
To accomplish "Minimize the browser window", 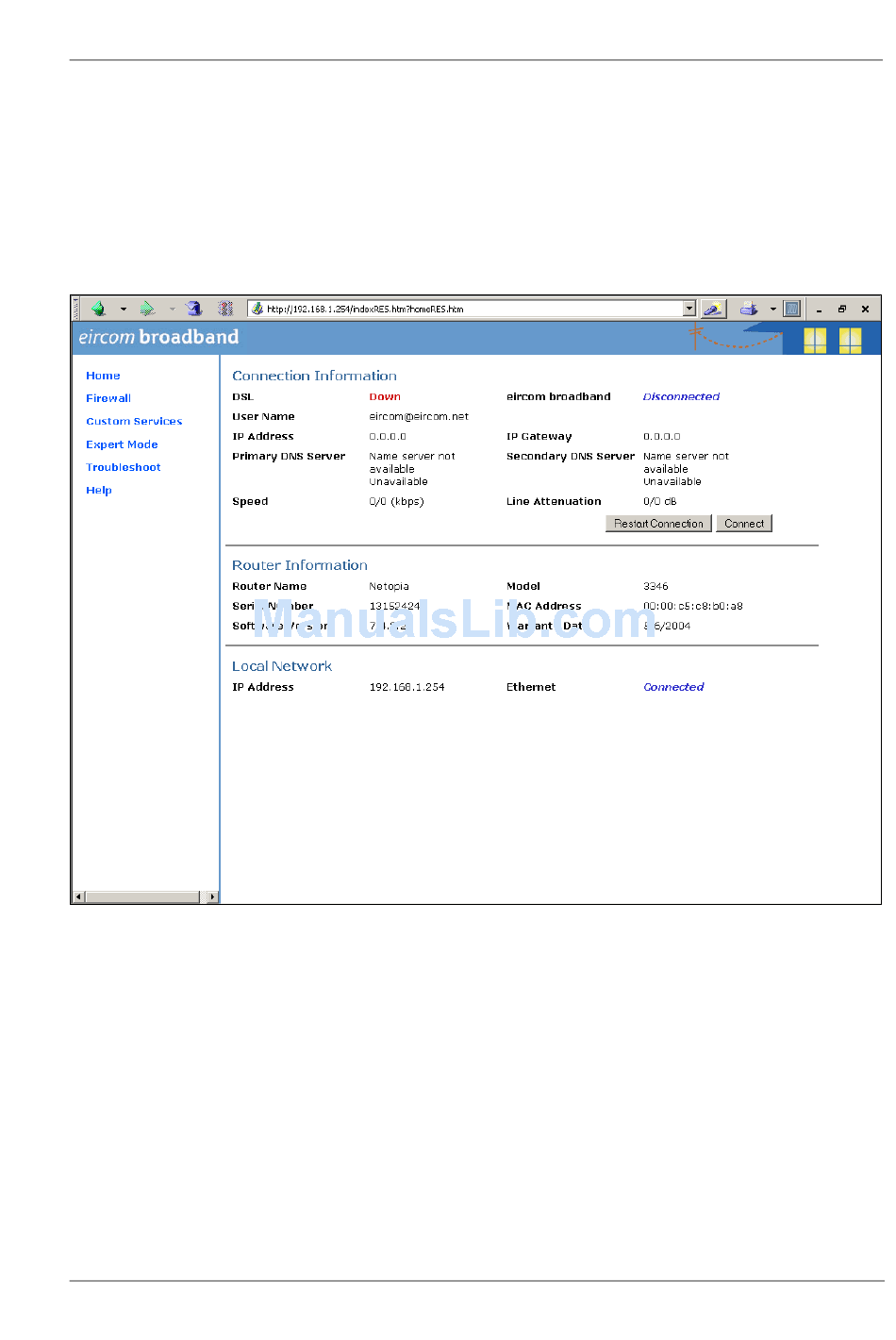I will [819, 310].
